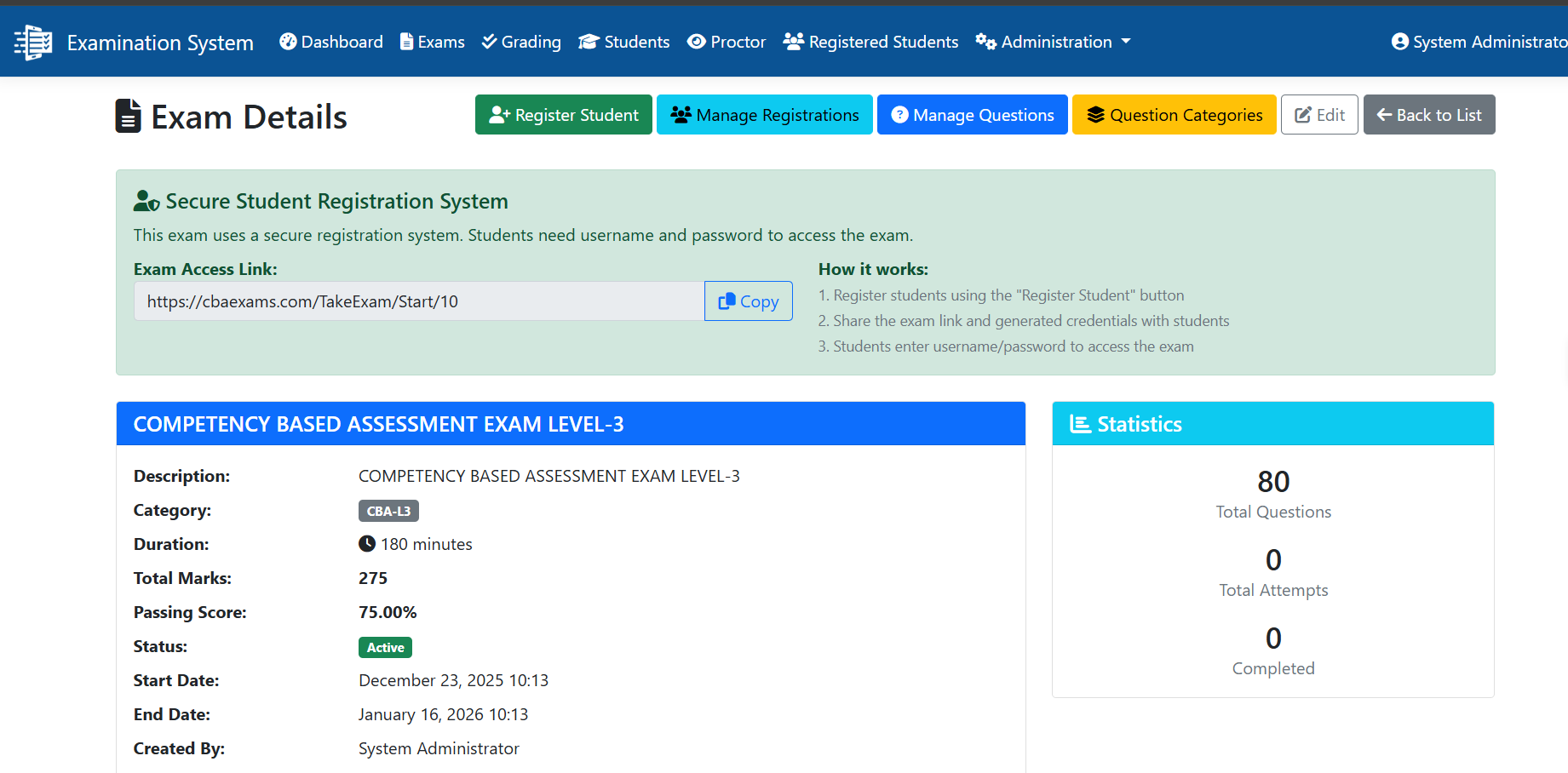Edit this exam's details
This screenshot has height=773, width=1568.
point(1320,115)
